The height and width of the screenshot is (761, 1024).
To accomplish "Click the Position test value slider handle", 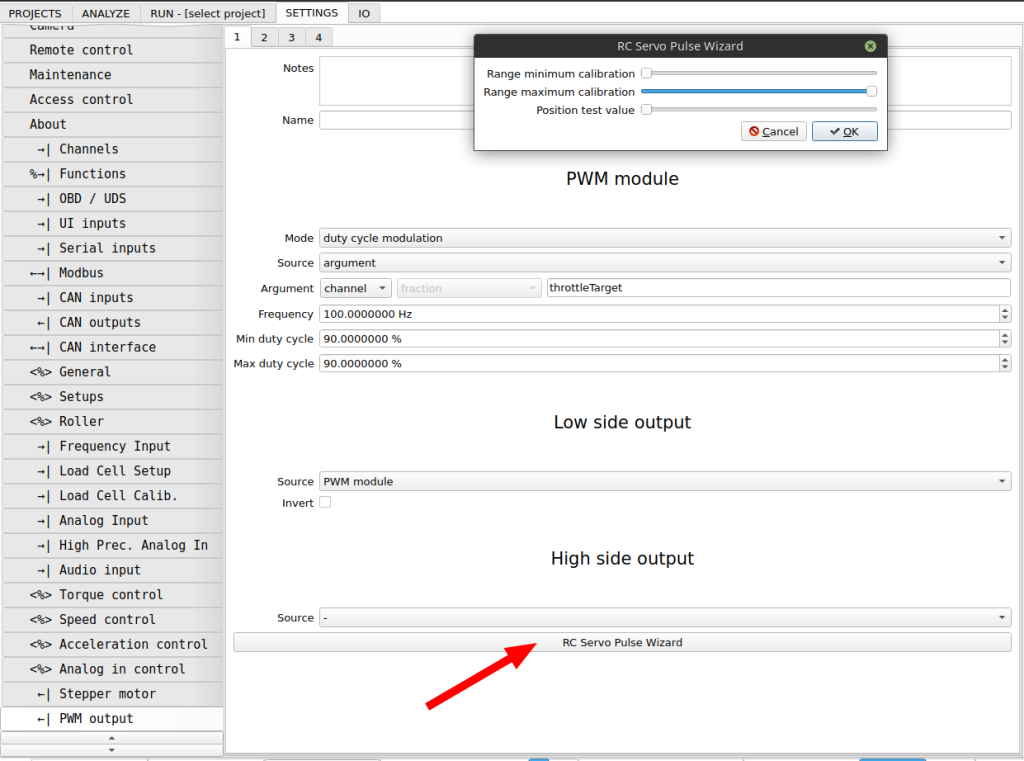I will point(646,110).
